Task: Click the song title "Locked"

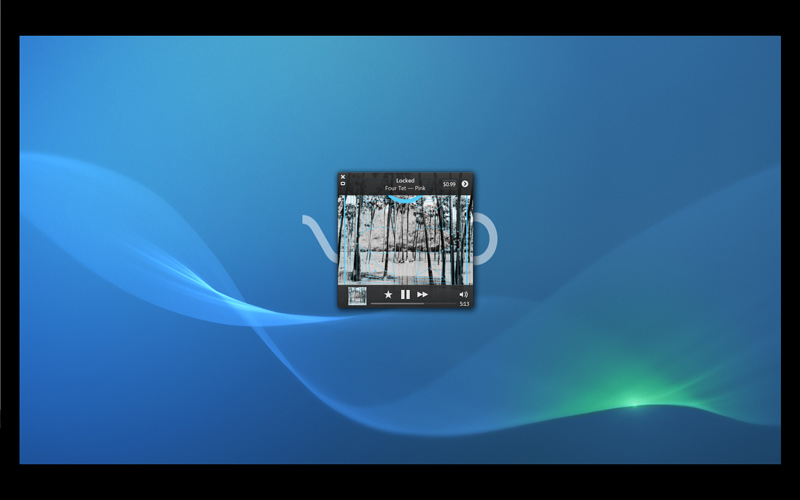Action: pos(405,181)
